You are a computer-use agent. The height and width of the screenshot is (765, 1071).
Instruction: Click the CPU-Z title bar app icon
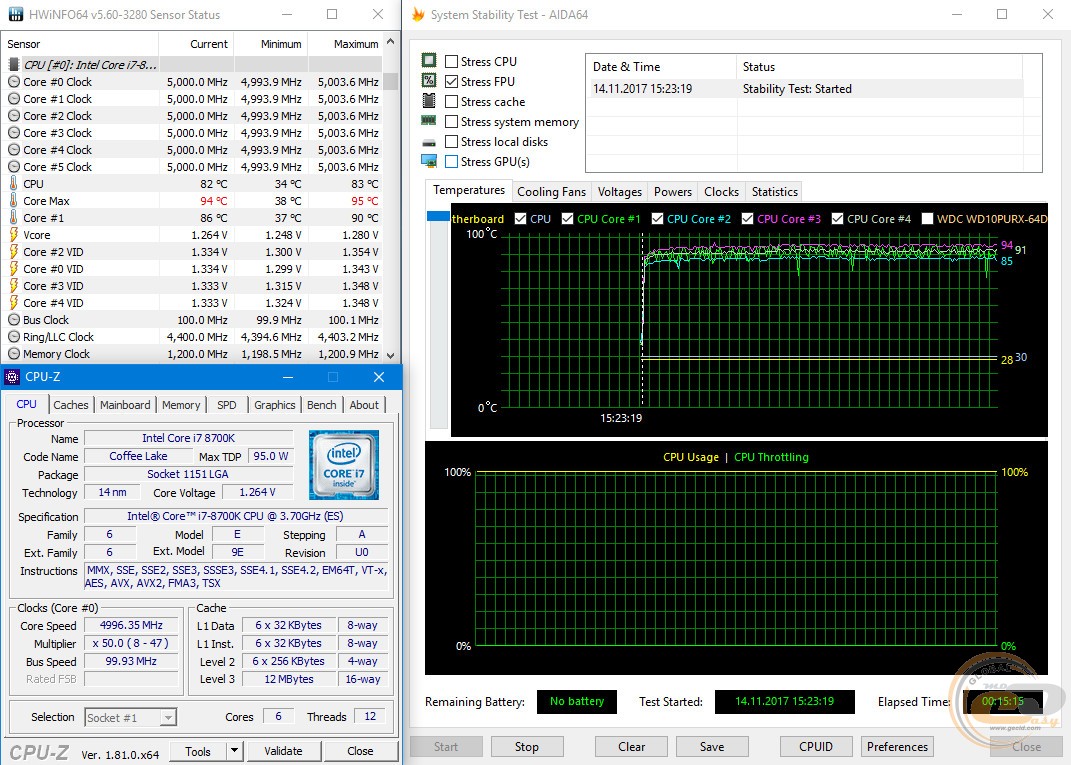point(12,377)
